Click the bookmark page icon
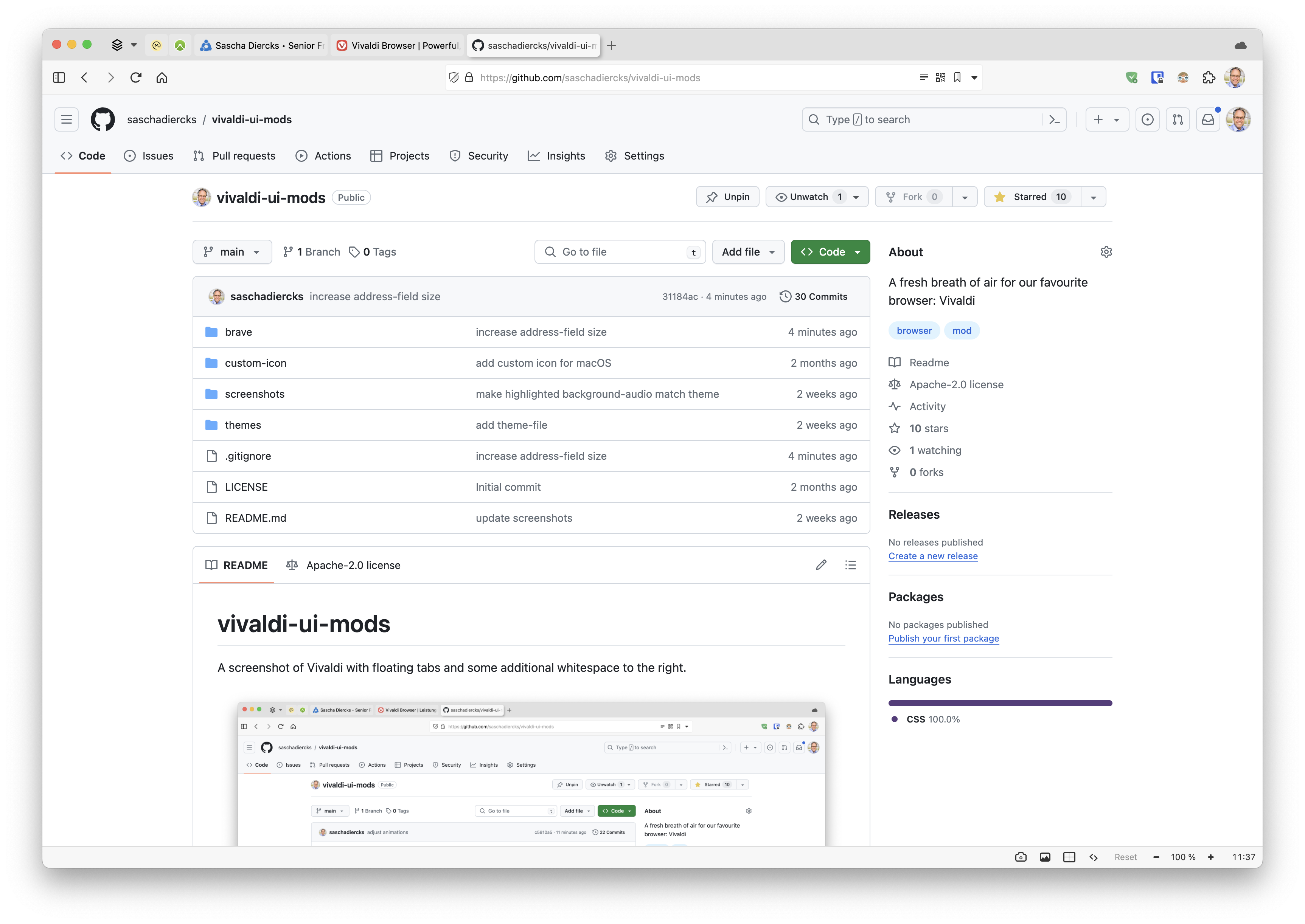 pos(957,78)
